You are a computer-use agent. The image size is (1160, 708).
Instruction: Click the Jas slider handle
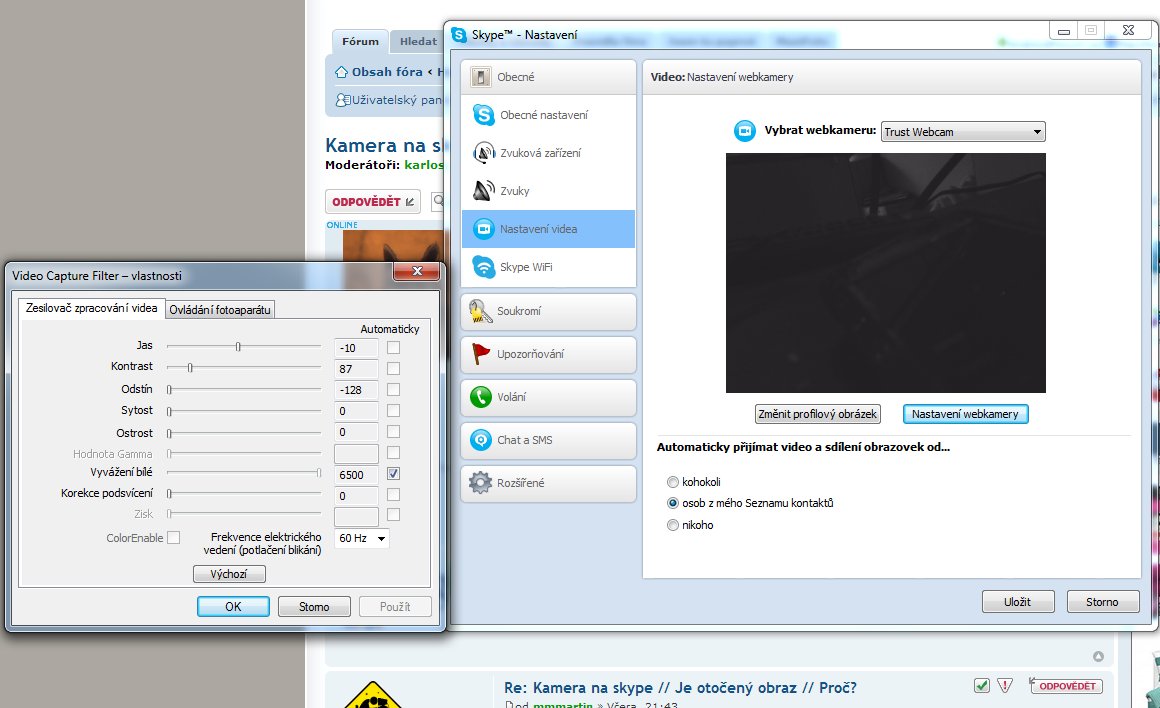point(238,346)
